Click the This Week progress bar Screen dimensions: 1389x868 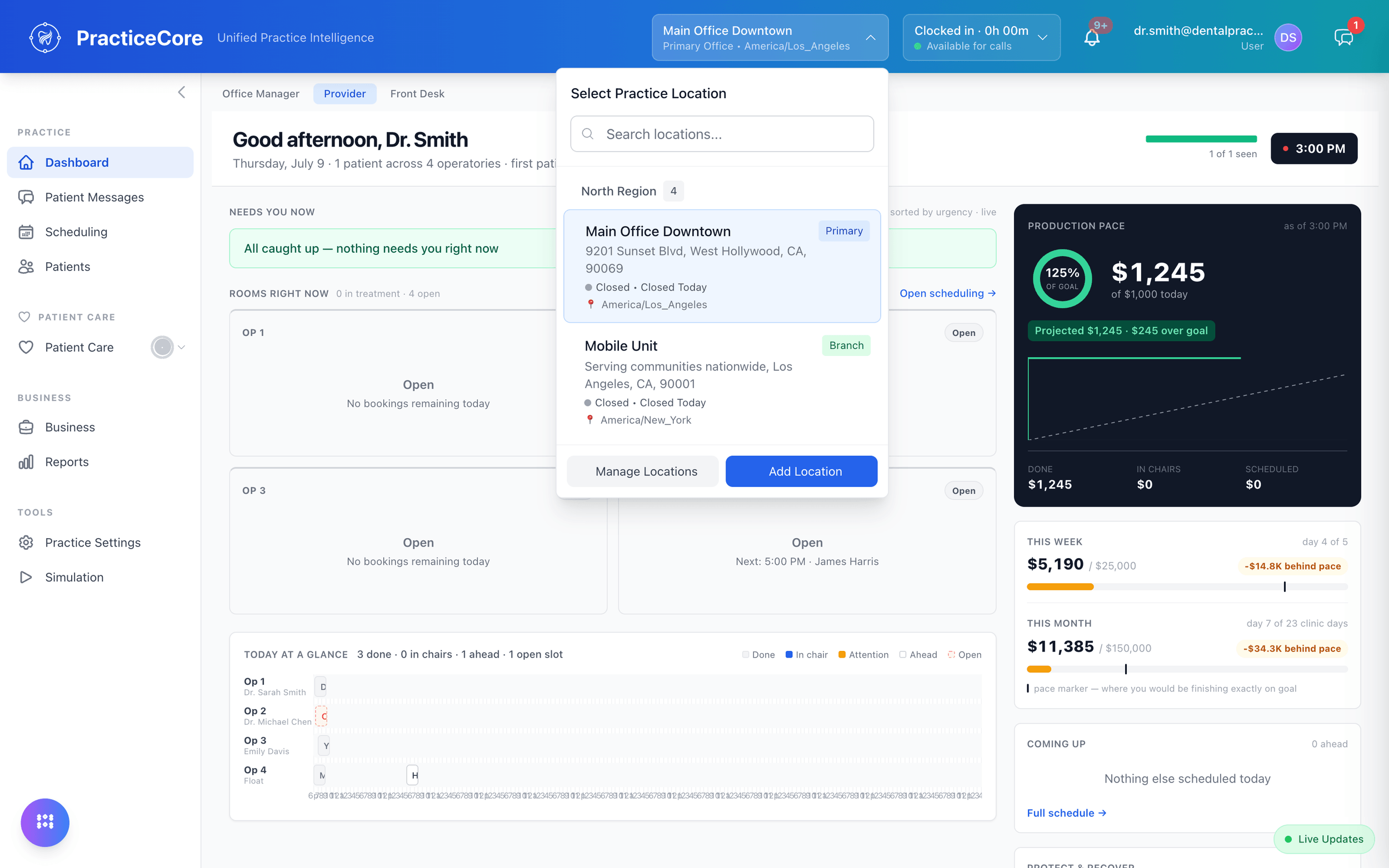1187,586
